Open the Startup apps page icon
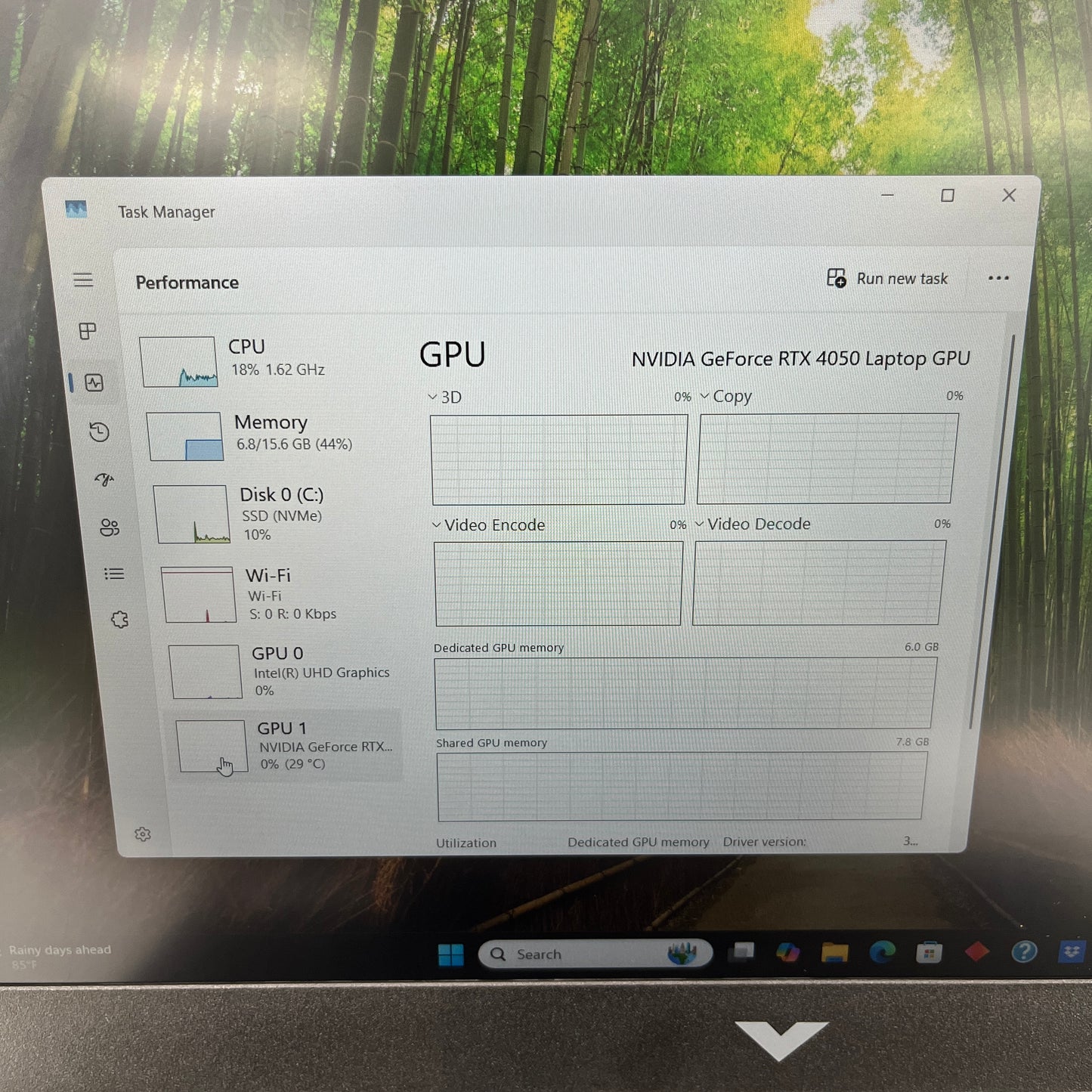Image resolution: width=1092 pixels, height=1092 pixels. [104, 479]
